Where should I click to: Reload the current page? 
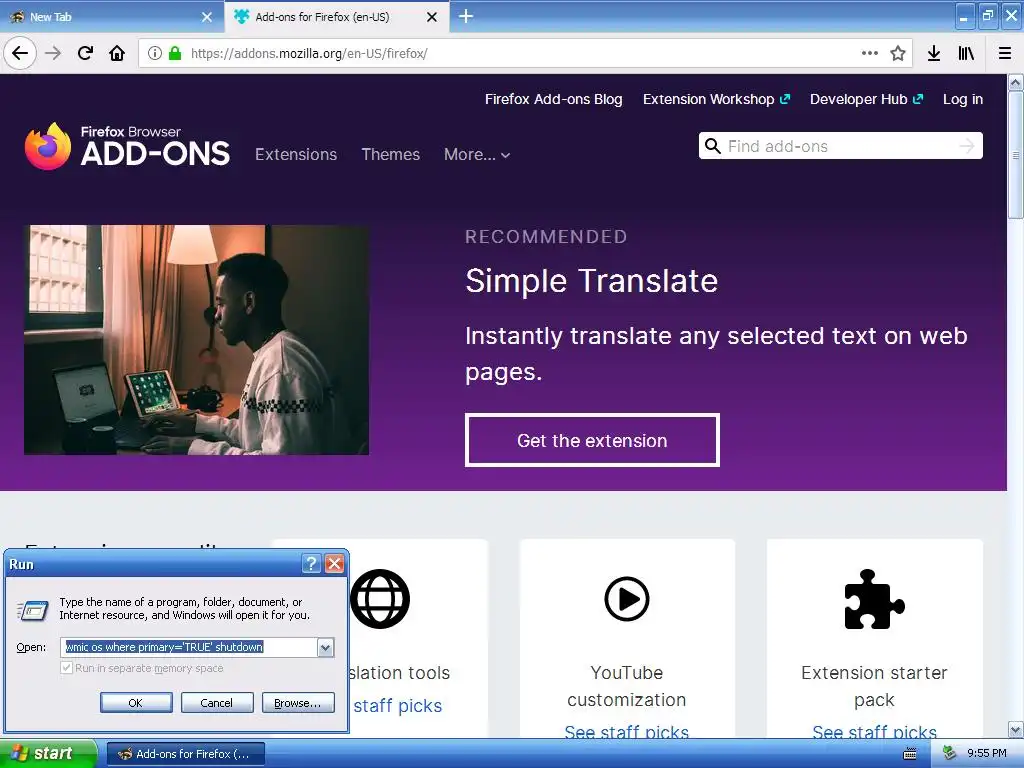(85, 53)
